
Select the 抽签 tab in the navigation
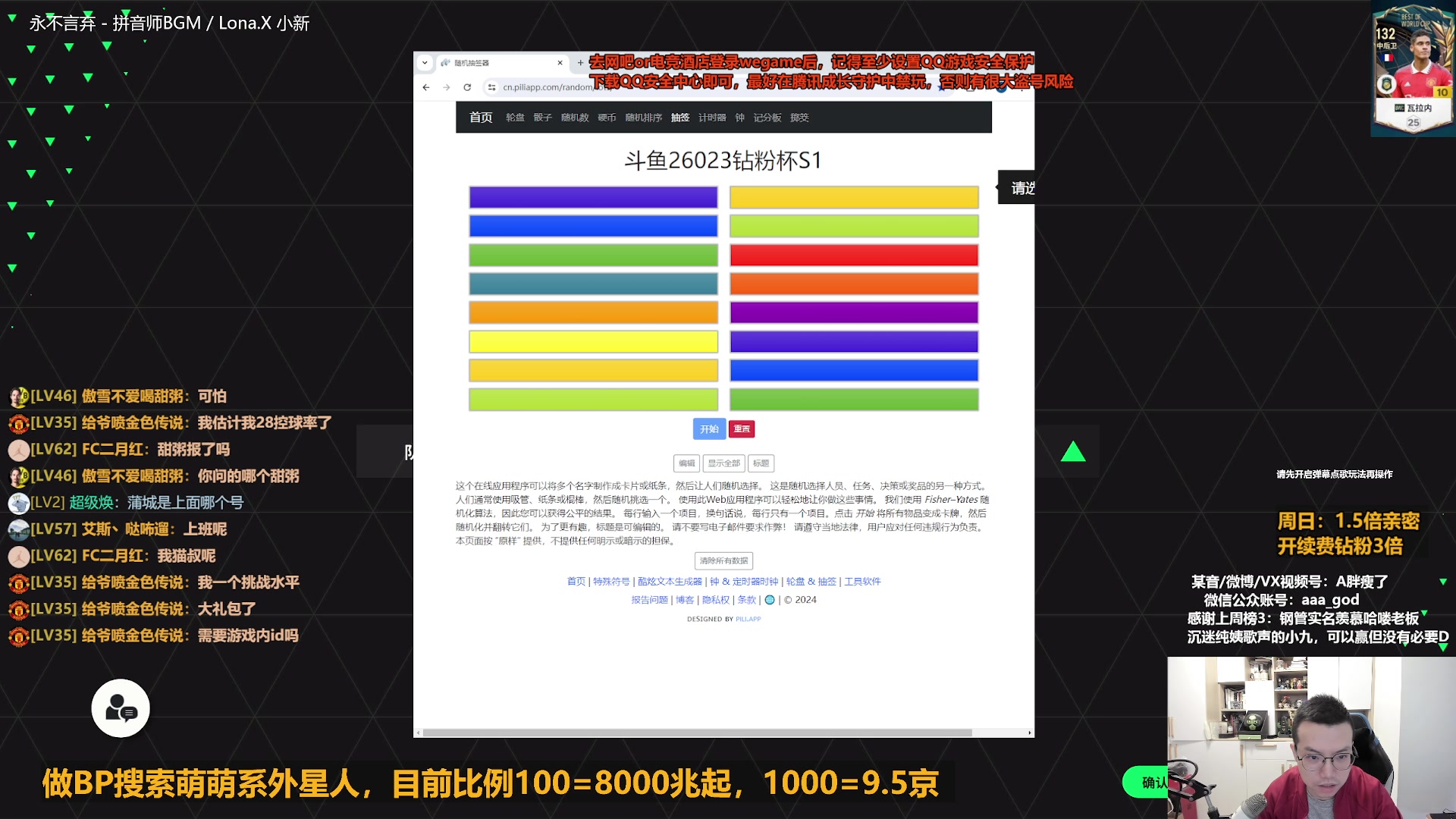[x=680, y=118]
